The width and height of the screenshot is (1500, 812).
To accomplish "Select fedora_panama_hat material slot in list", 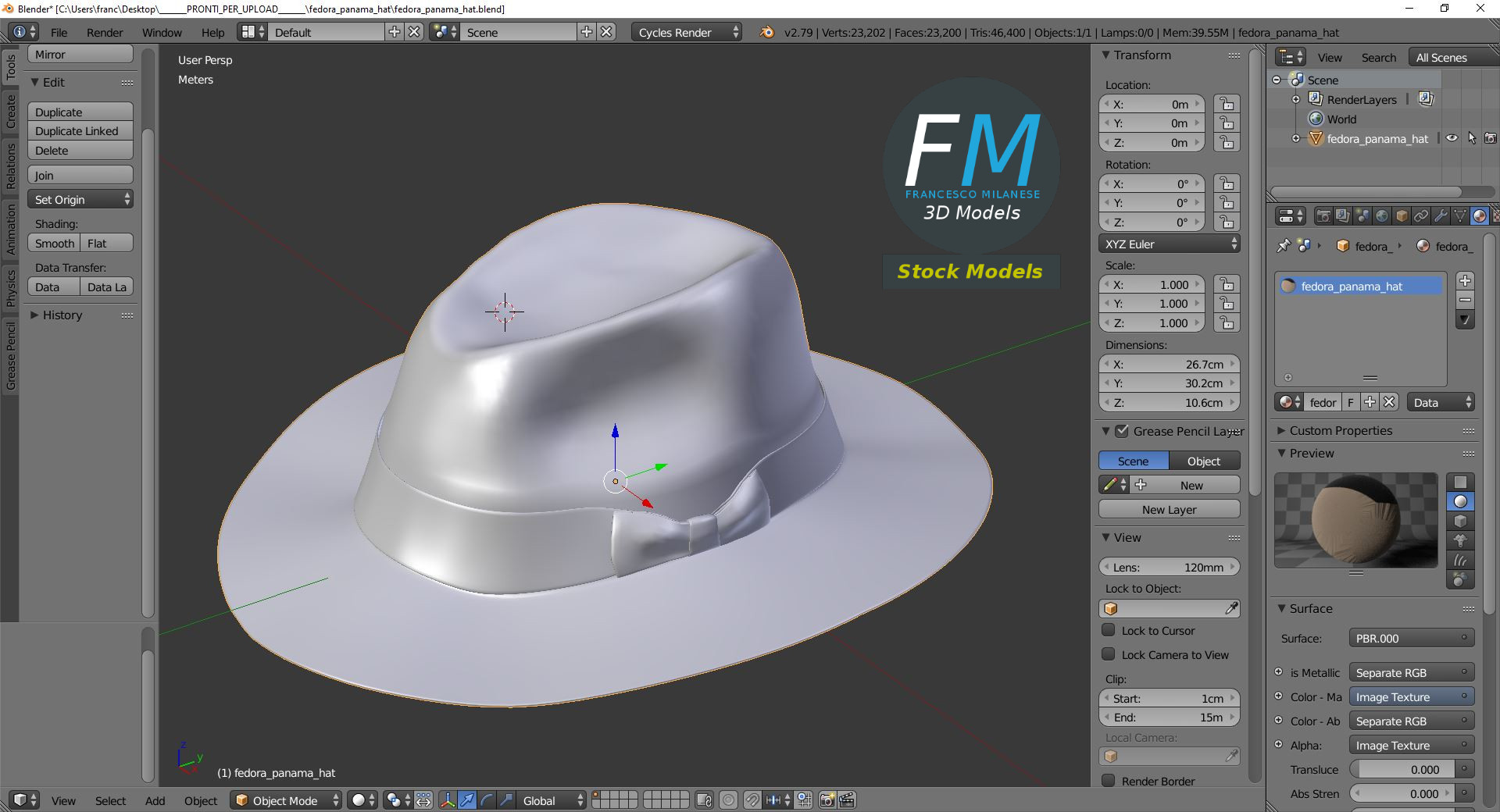I will [1359, 286].
